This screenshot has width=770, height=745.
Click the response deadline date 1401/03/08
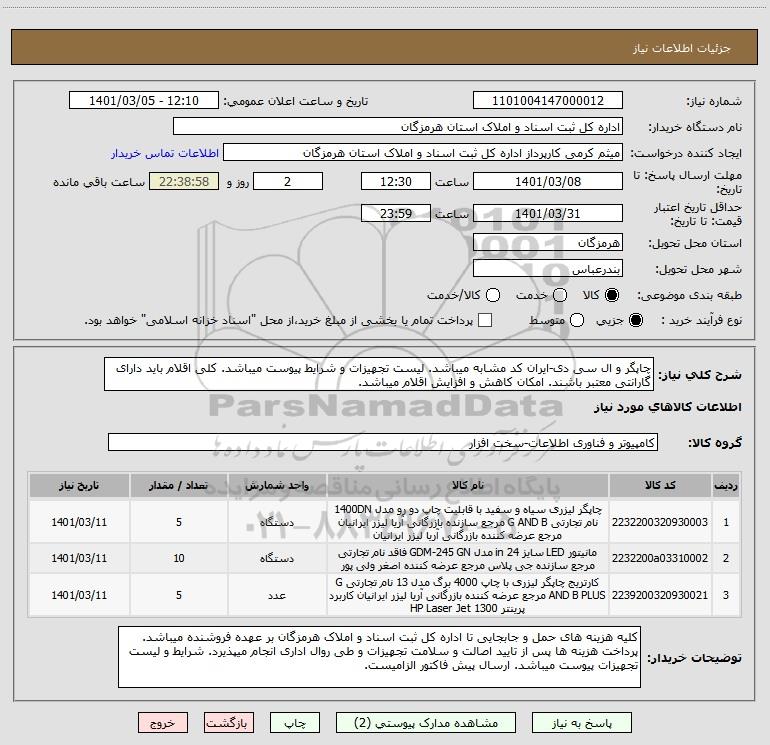tap(548, 181)
